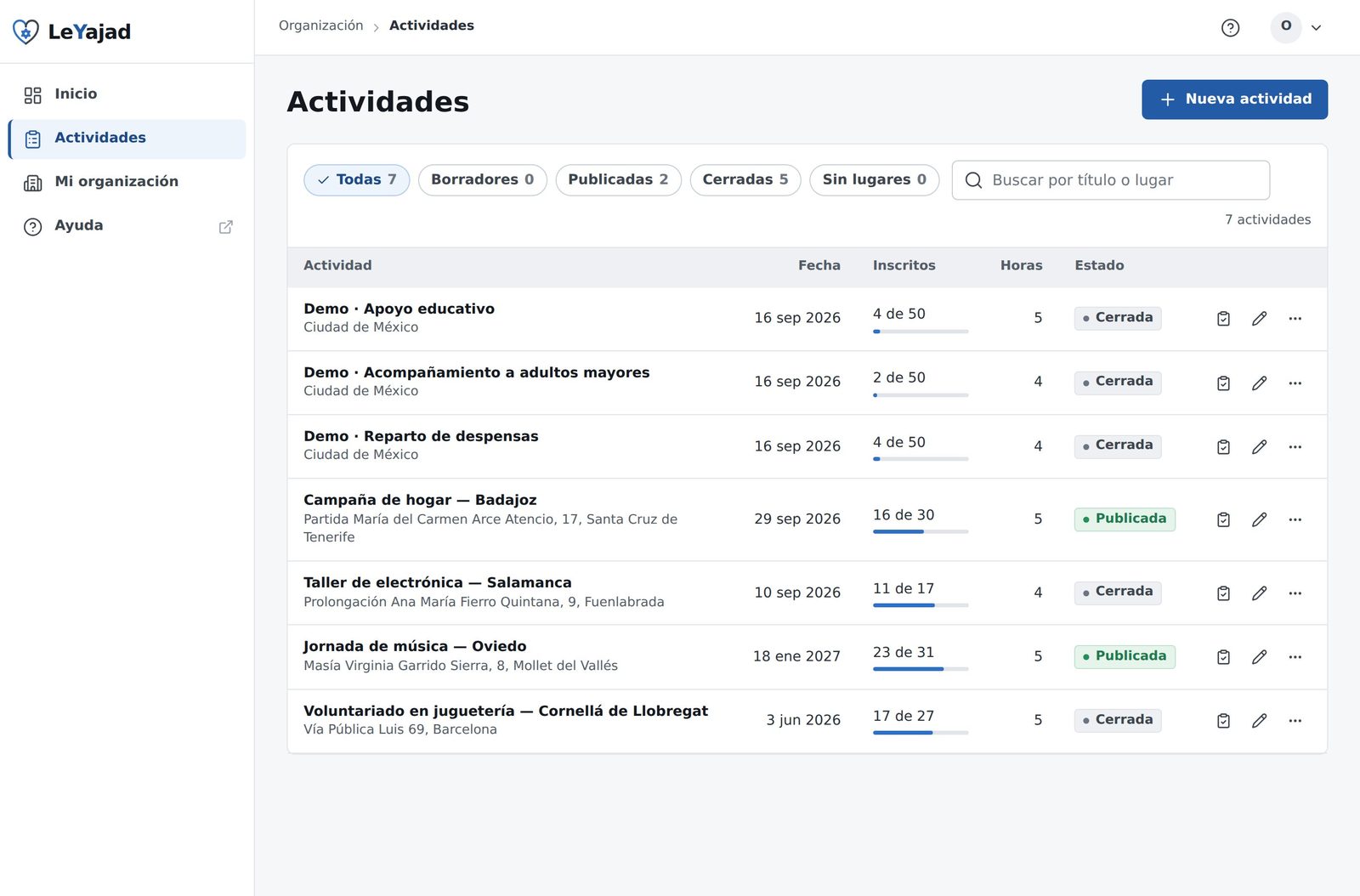Open clipboard icon for Demo · Apoyo educativo
Screen dimensions: 1360x896
[1223, 318]
